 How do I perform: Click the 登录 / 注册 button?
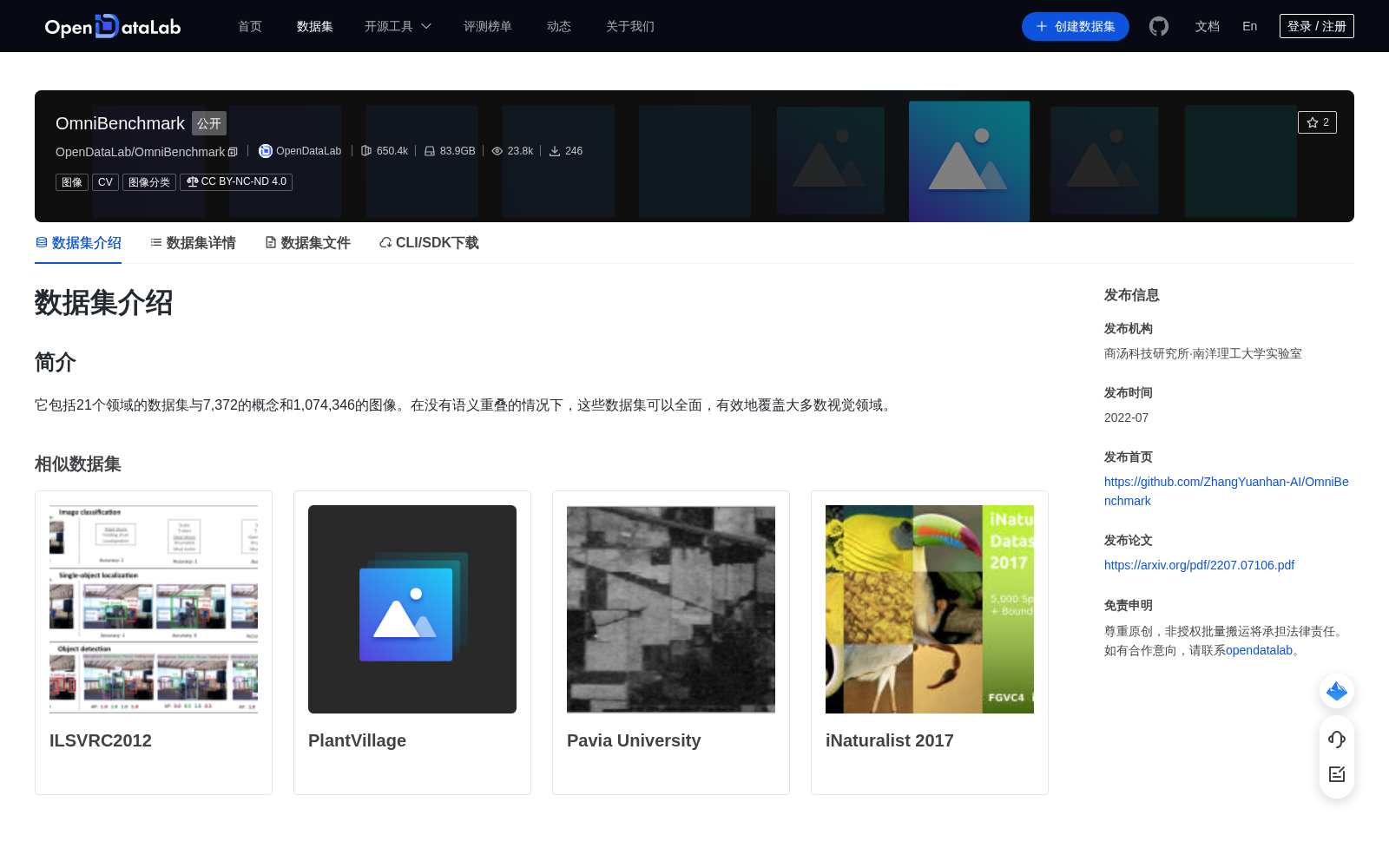pos(1317,26)
